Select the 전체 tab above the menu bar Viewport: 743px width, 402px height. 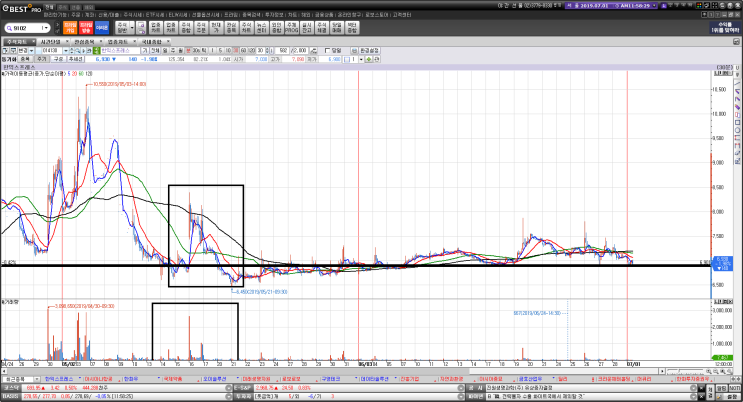49,8
